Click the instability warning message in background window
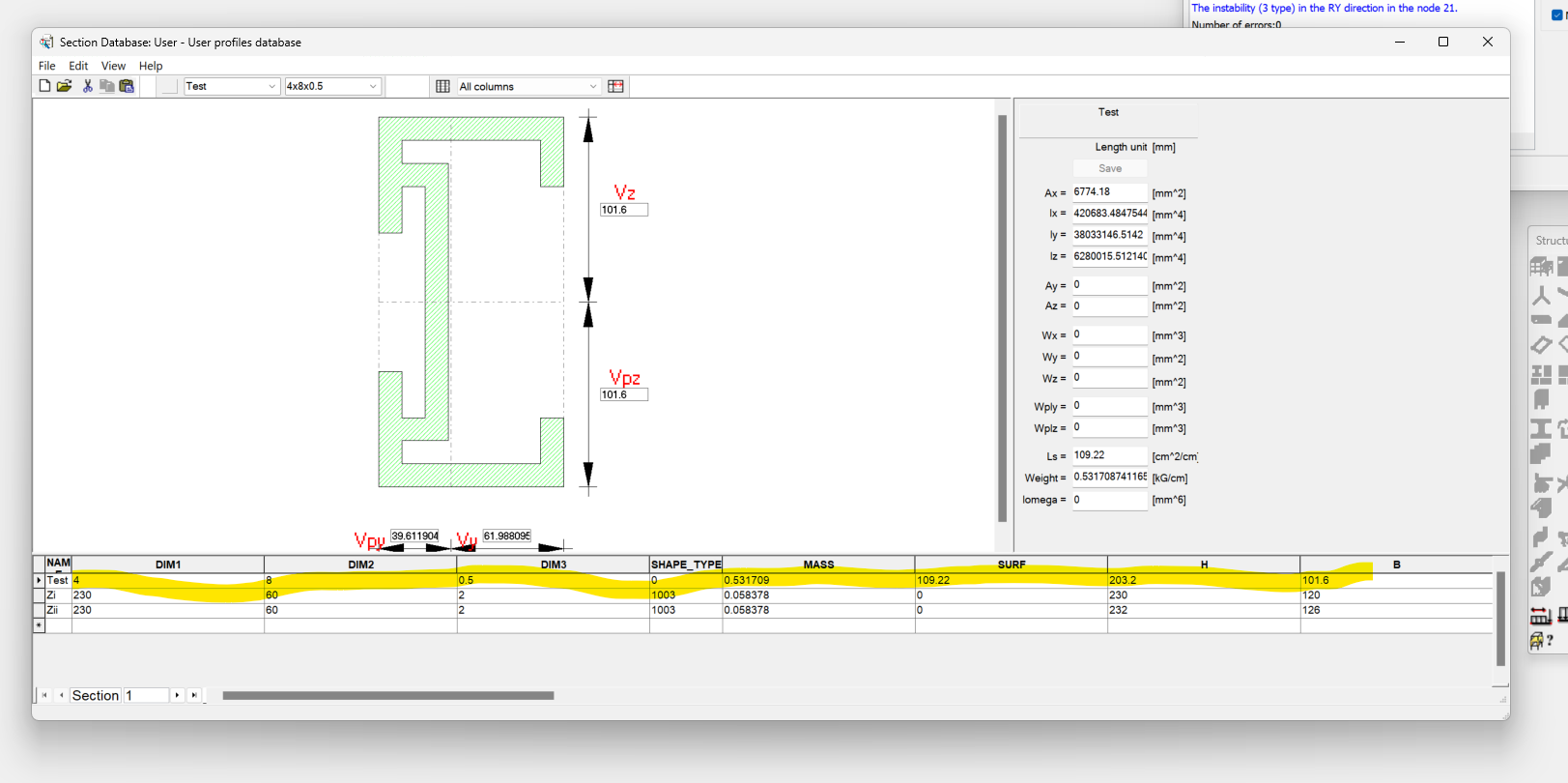The height and width of the screenshot is (783, 1568). 1324,8
